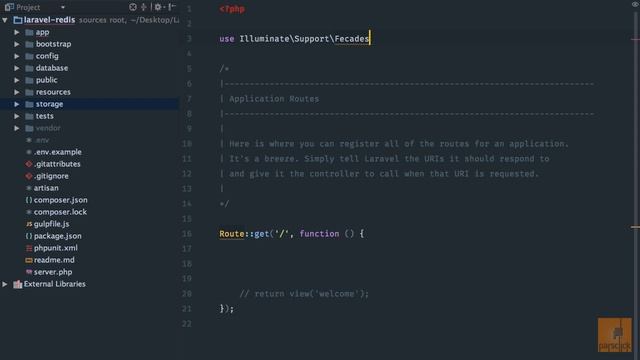
Task: Expand the bootstrap folder
Action: click(x=17, y=44)
